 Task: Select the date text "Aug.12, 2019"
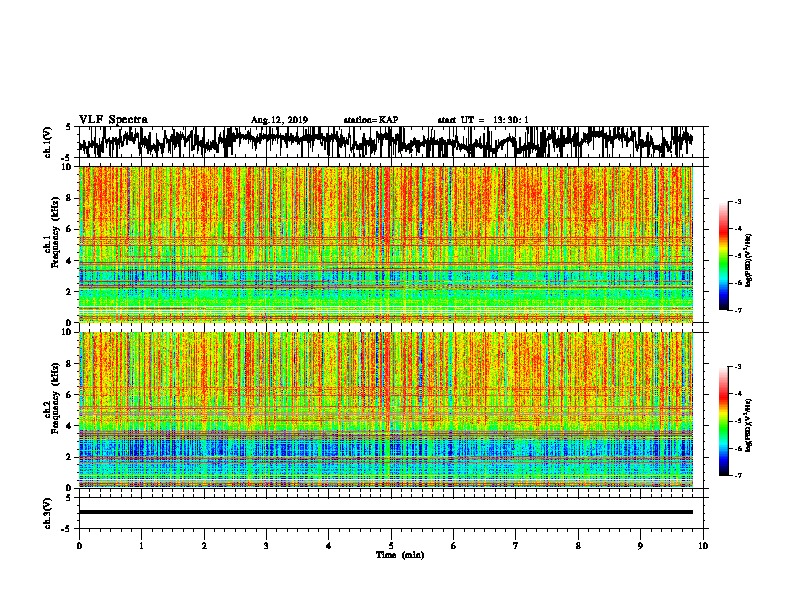pyautogui.click(x=279, y=120)
